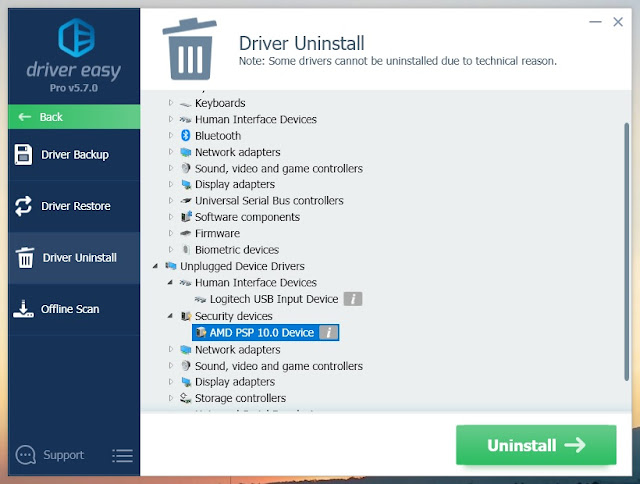Screen dimensions: 640x484
Task: Click the Storage controllers icon
Action: pyautogui.click(x=186, y=398)
